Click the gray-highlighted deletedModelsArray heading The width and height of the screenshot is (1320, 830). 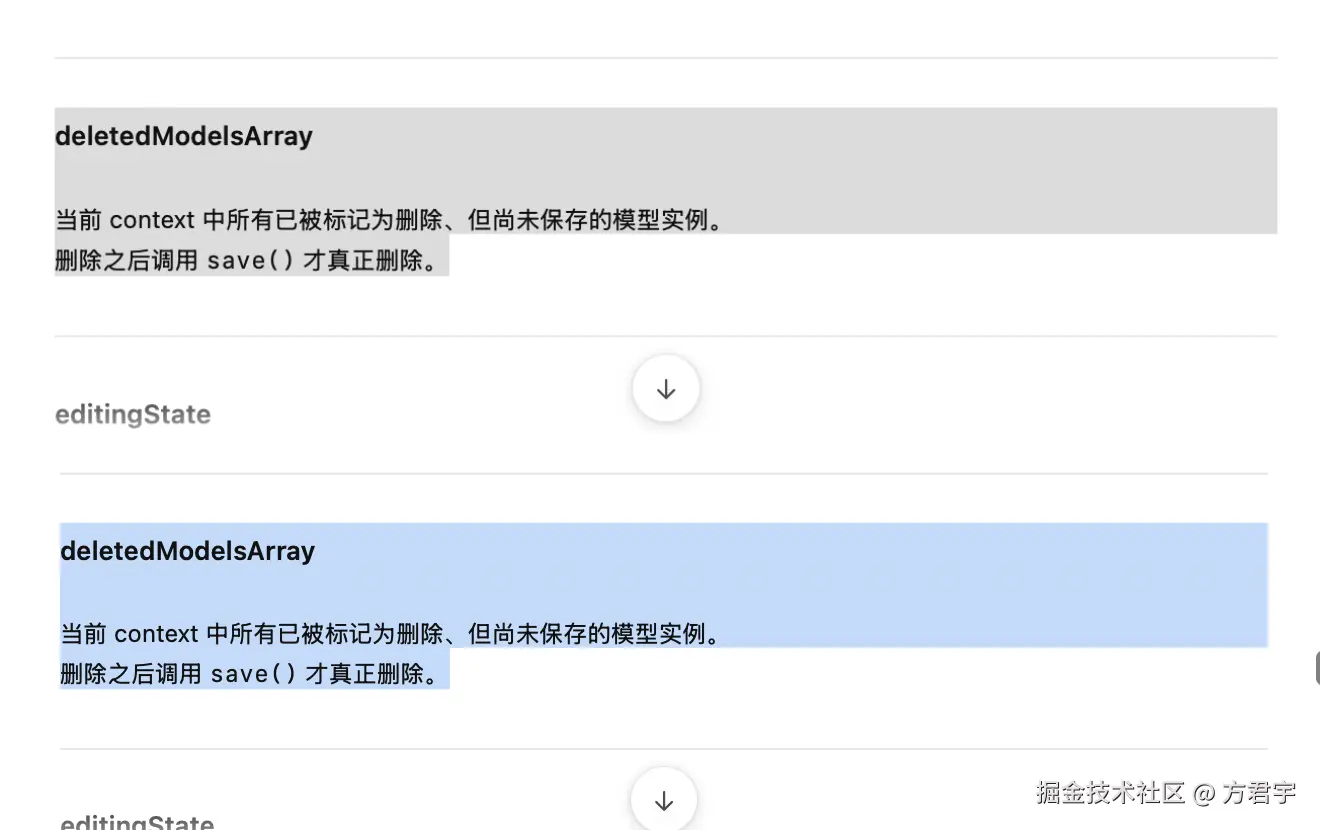[x=184, y=136]
